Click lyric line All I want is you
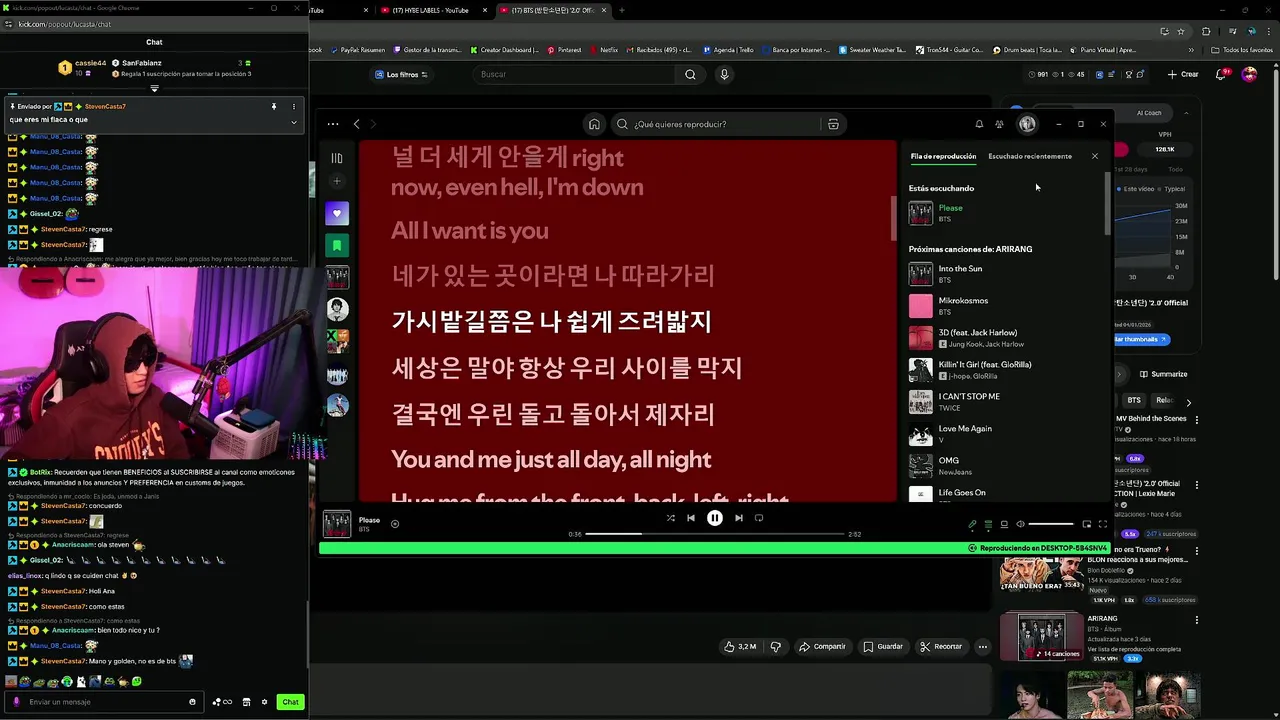This screenshot has width=1280, height=720. coord(470,231)
